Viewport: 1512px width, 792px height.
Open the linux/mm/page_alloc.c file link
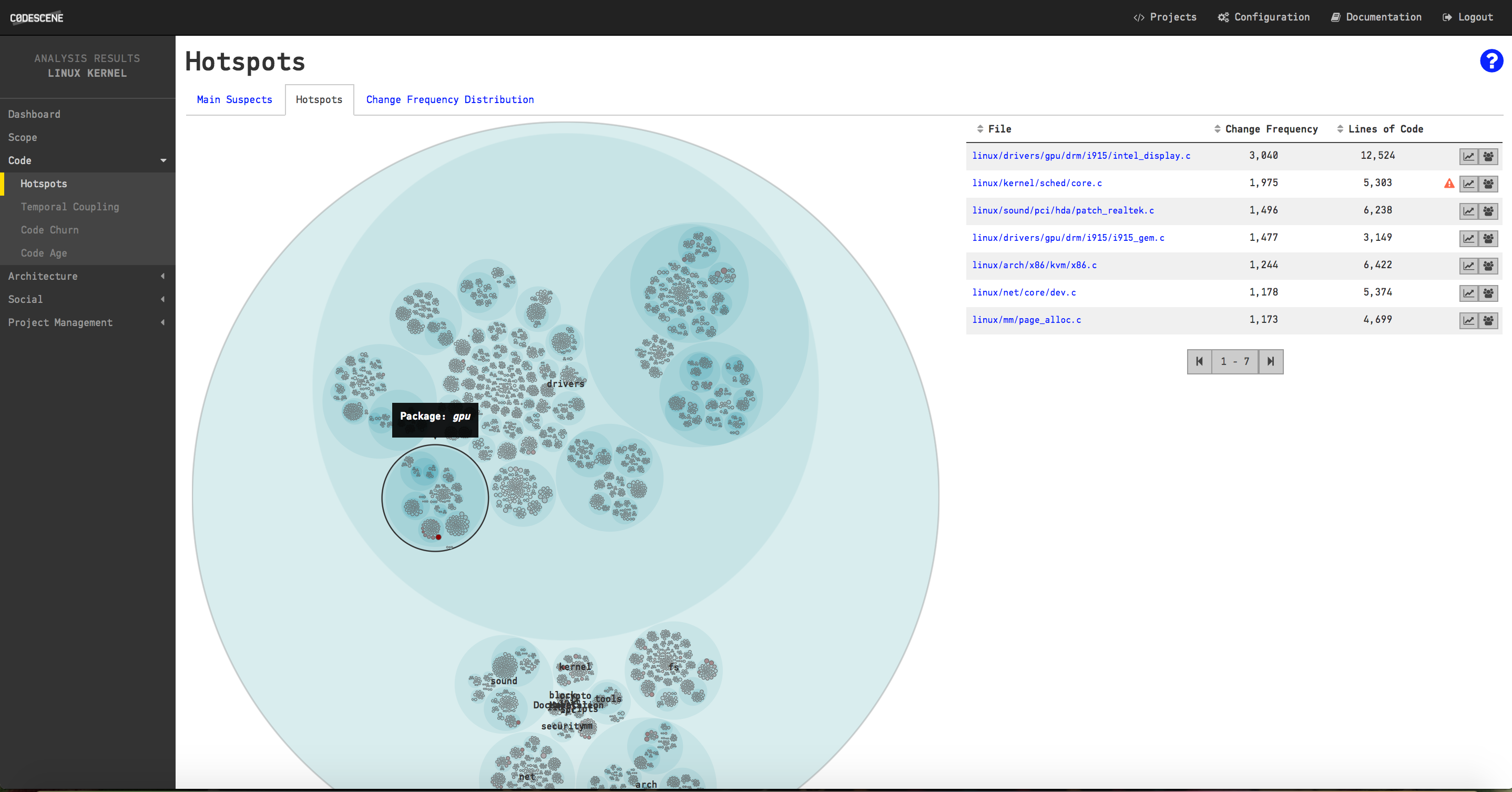pyautogui.click(x=1026, y=320)
